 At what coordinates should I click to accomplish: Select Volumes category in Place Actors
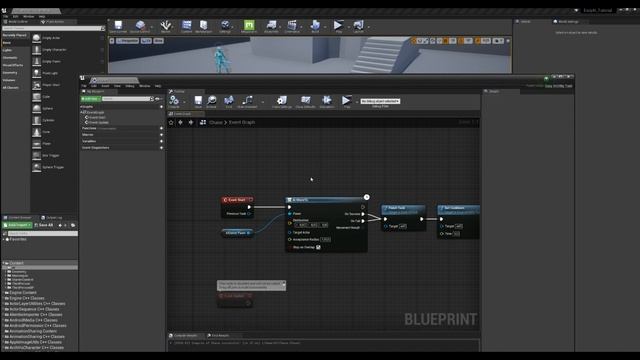[x=9, y=80]
